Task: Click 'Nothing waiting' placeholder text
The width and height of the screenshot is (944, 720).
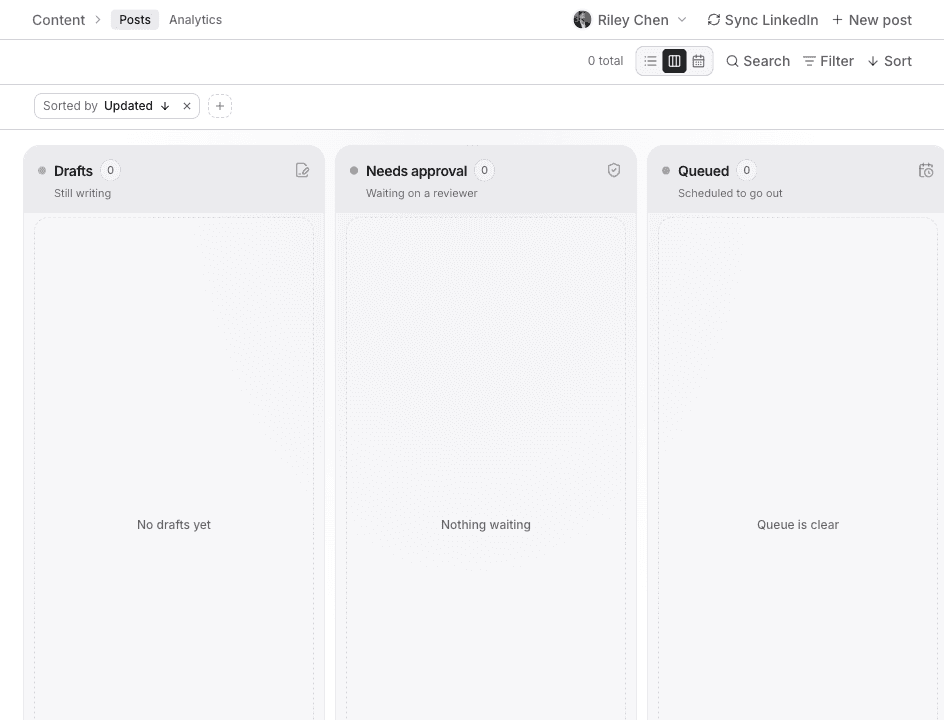Action: click(486, 525)
